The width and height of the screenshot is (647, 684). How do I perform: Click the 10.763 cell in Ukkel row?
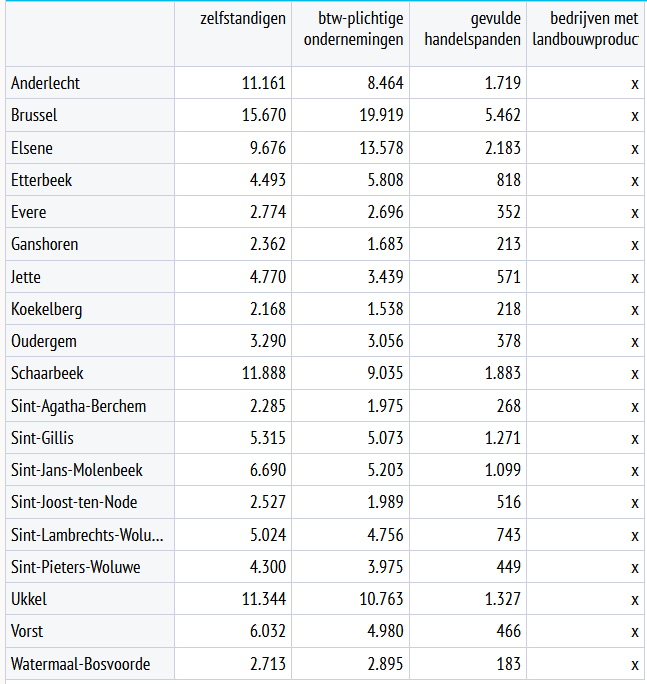click(379, 599)
